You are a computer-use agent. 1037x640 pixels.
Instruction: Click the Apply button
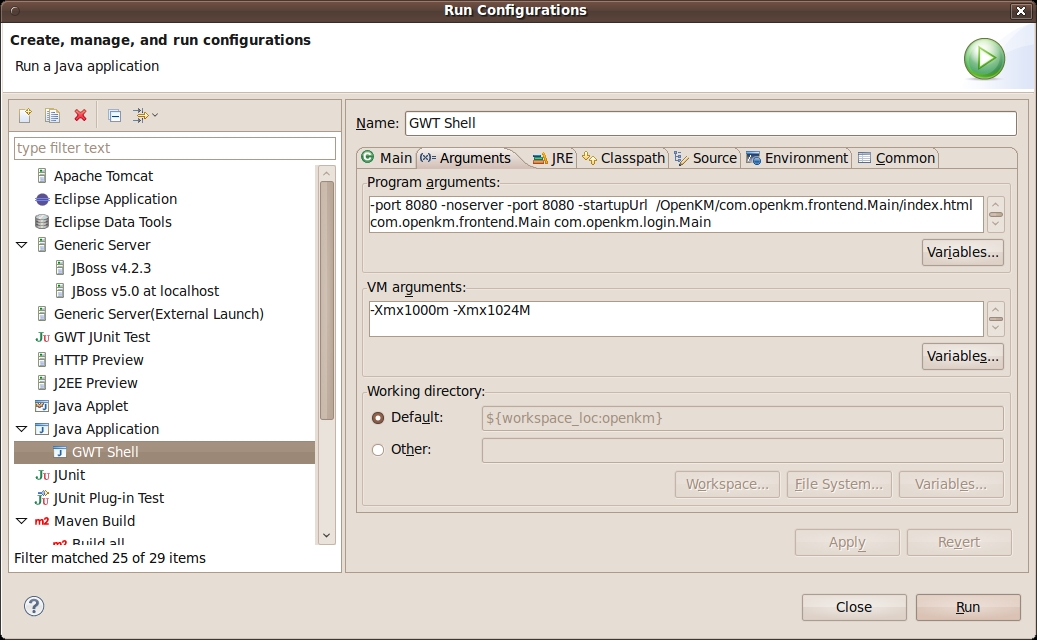coord(847,542)
